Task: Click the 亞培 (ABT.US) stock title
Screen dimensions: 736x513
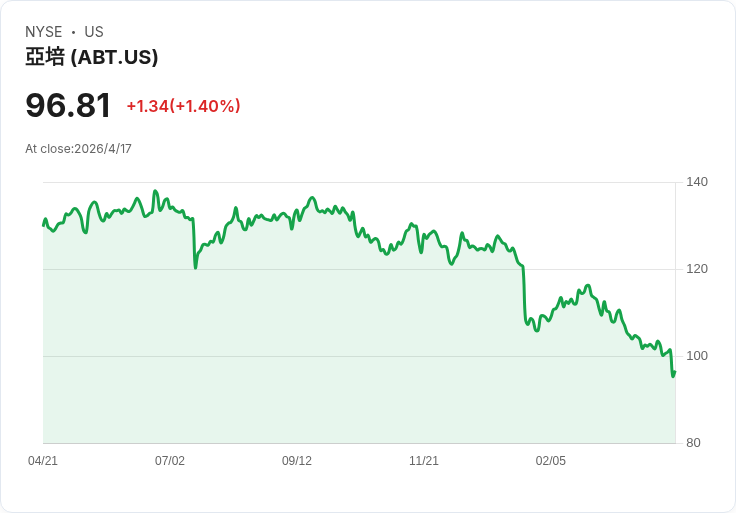Action: point(92,58)
